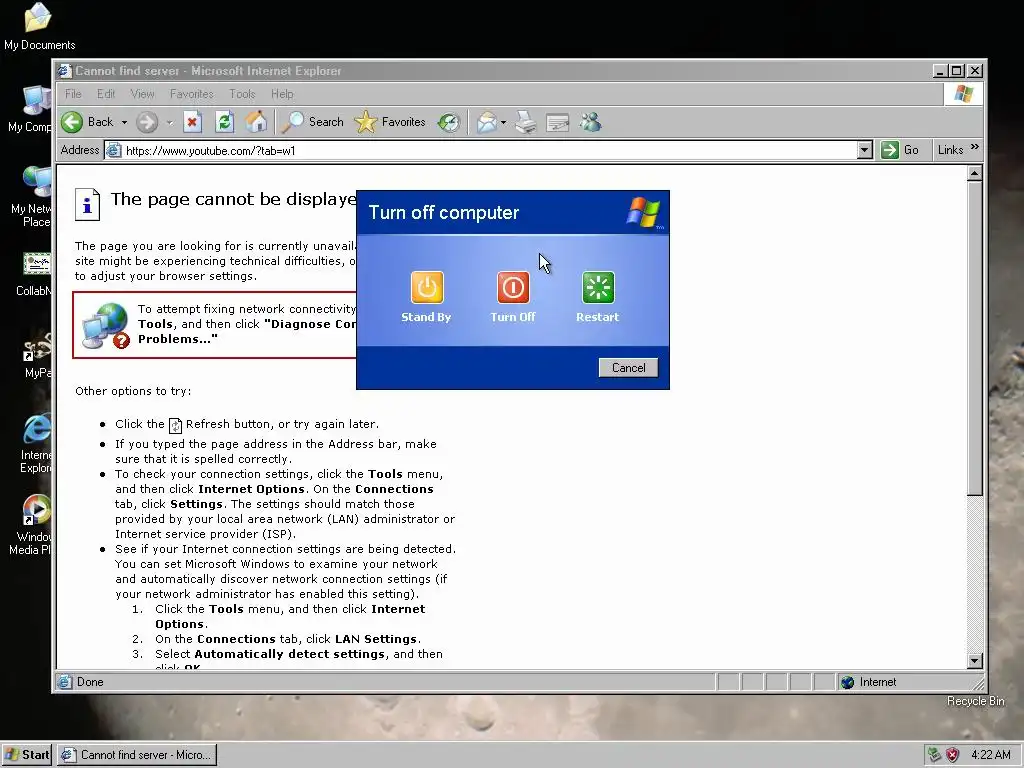The width and height of the screenshot is (1024, 768).
Task: Open the address bar dropdown list
Action: point(865,150)
